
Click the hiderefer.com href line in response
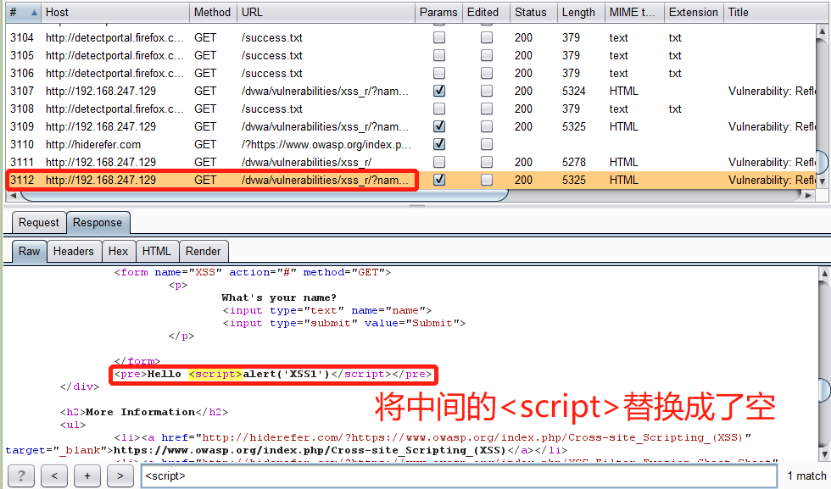432,438
